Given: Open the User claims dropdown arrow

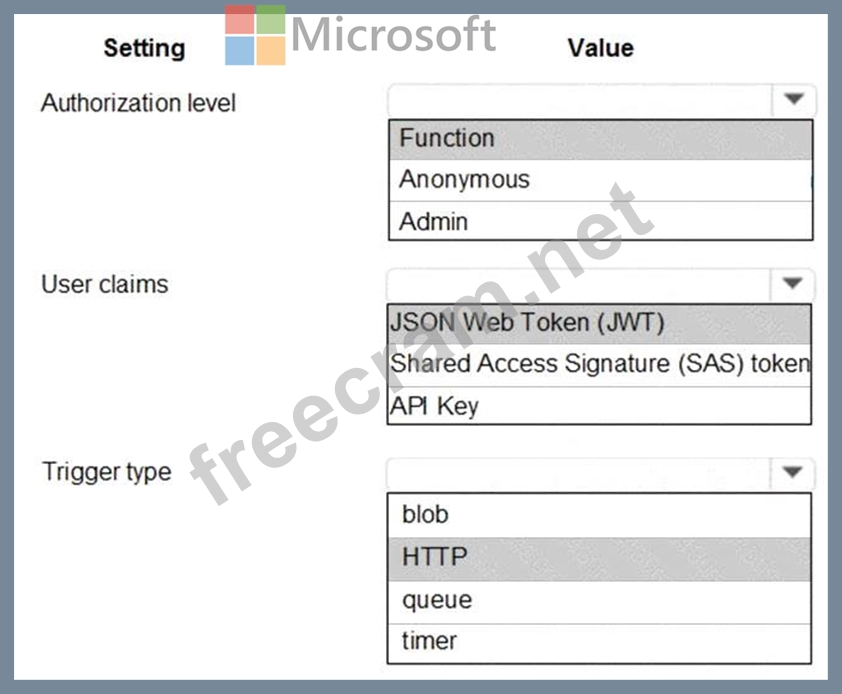Looking at the screenshot, I should (x=794, y=283).
